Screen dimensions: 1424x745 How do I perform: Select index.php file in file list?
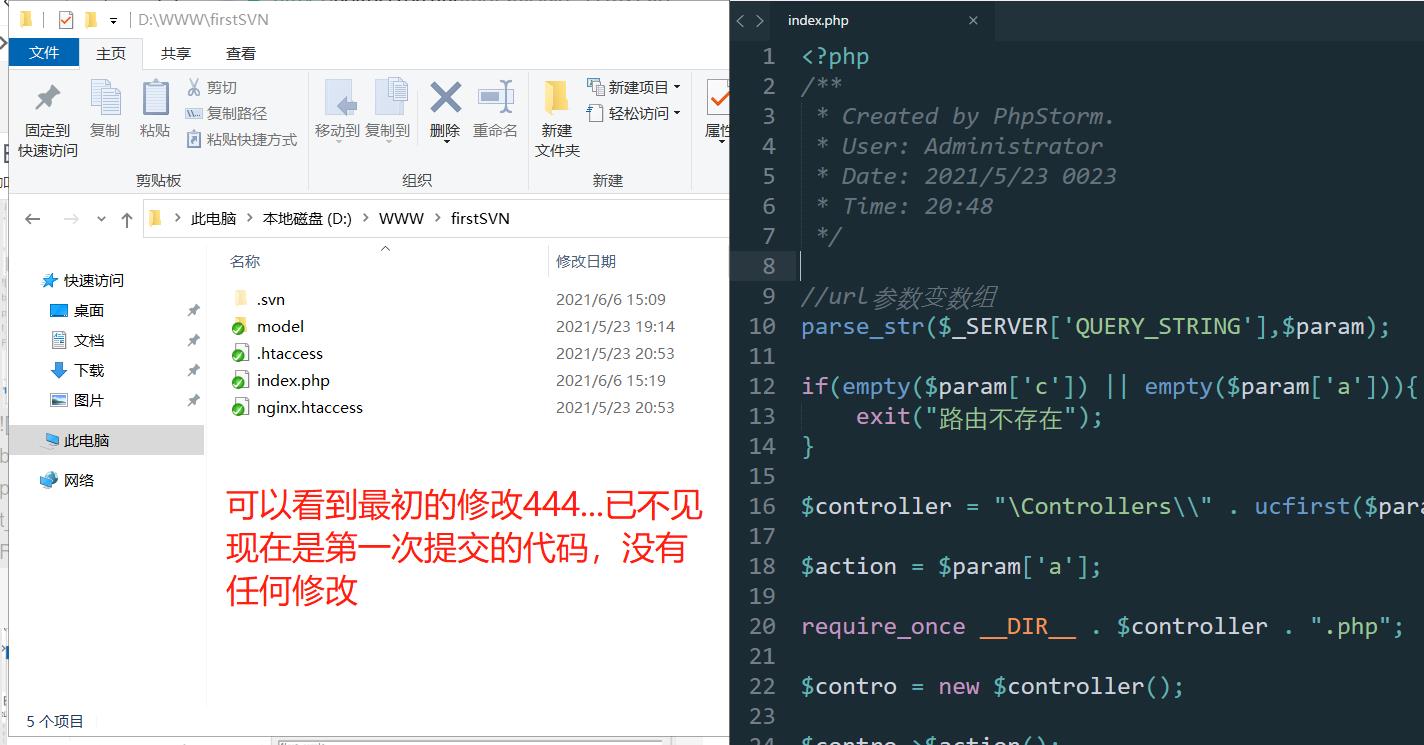click(x=280, y=380)
